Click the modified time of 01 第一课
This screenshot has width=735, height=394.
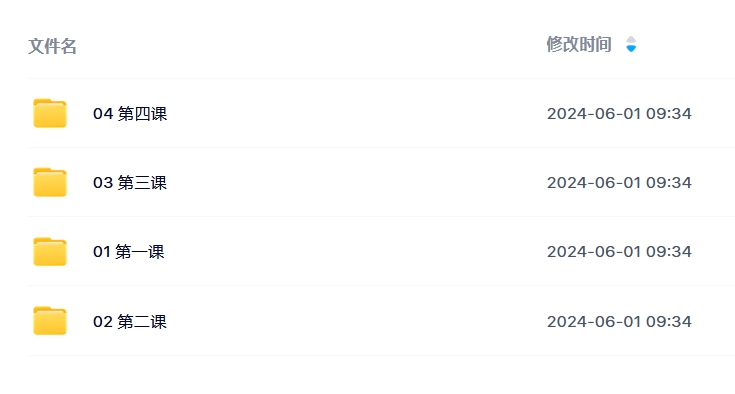click(619, 252)
